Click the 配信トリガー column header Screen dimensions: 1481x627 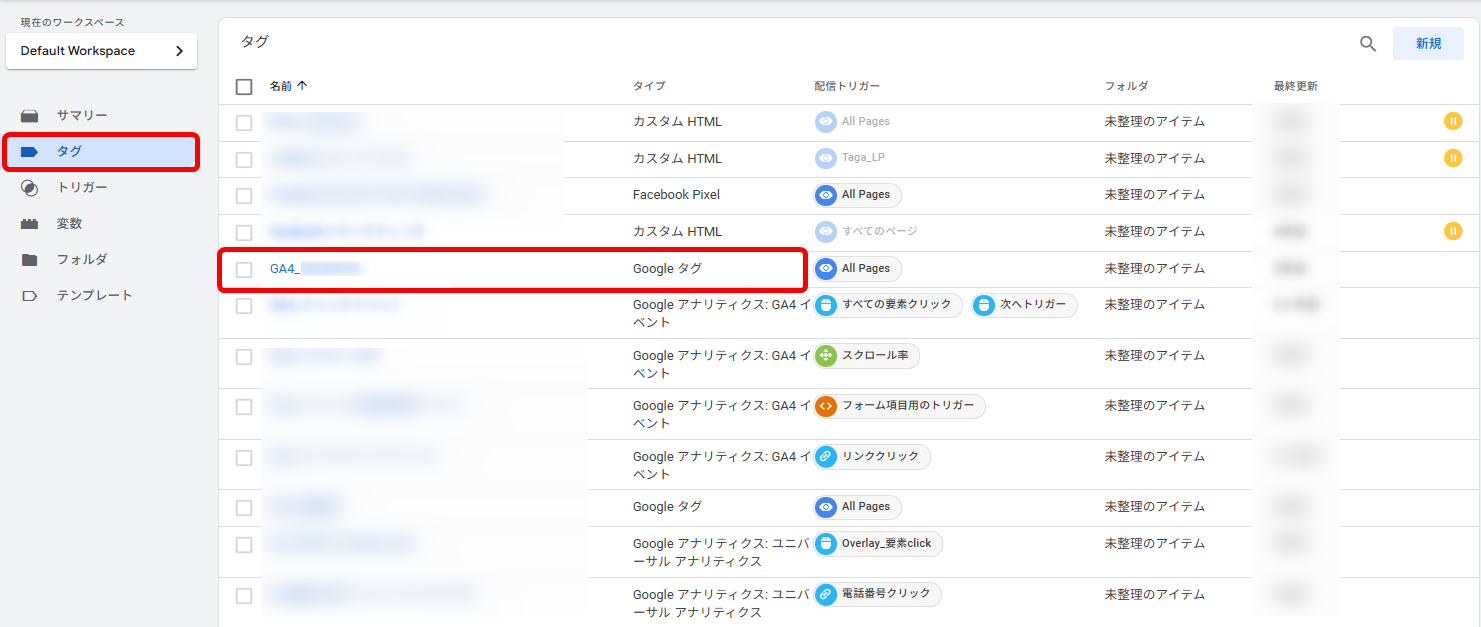[847, 87]
